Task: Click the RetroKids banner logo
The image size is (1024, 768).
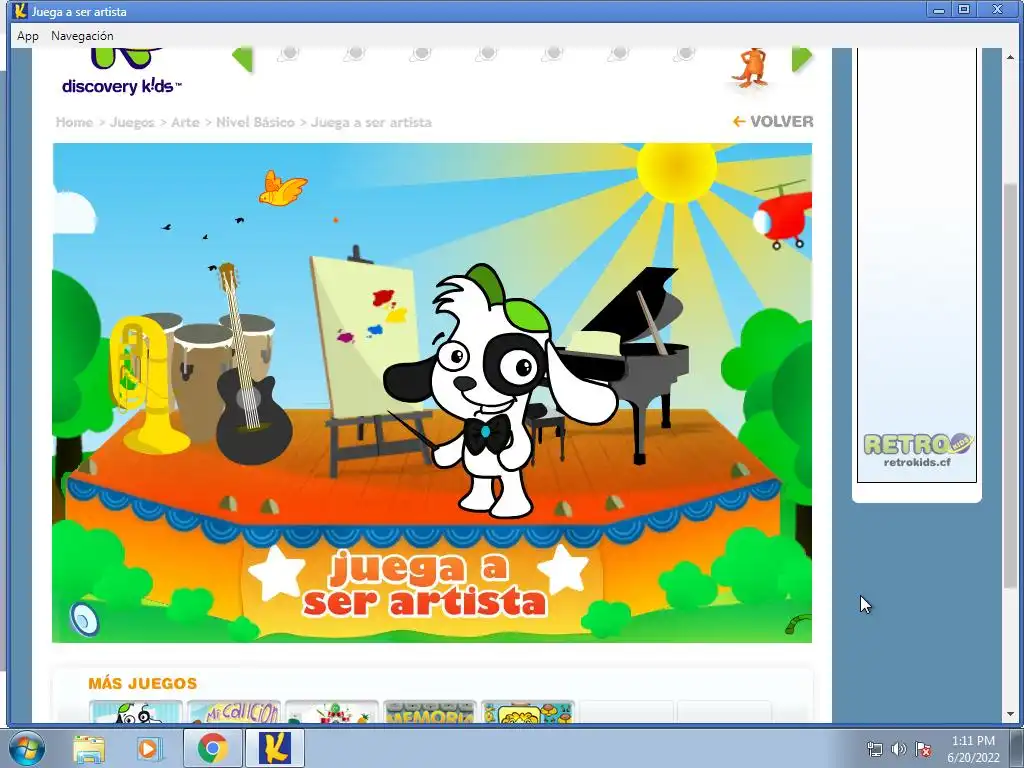Action: point(918,444)
